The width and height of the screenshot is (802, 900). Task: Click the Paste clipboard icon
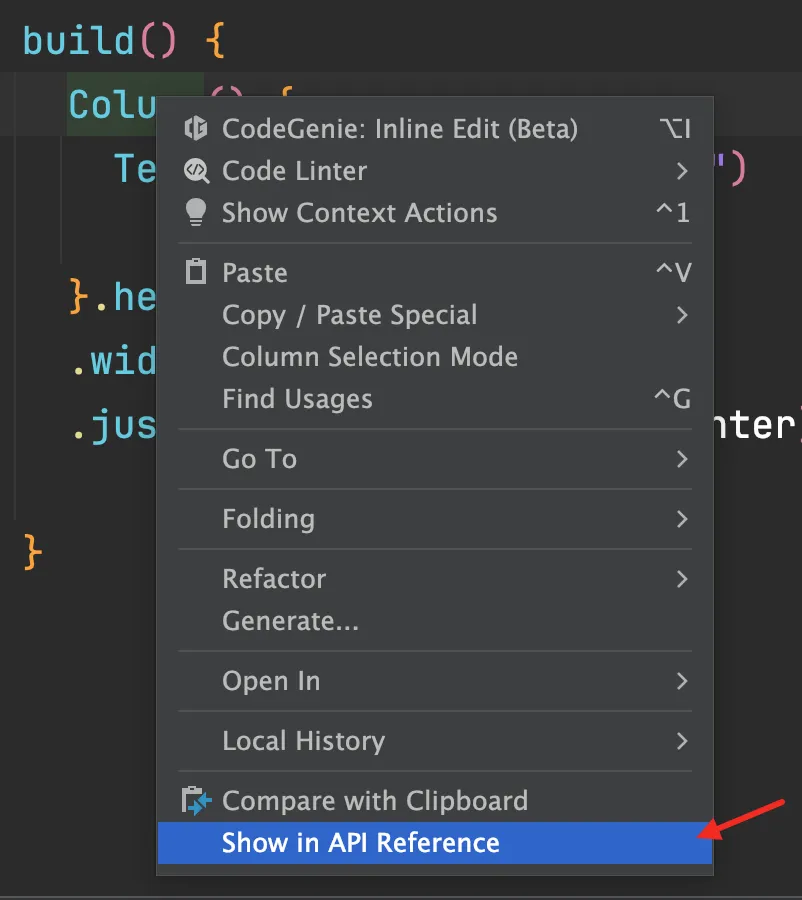196,271
